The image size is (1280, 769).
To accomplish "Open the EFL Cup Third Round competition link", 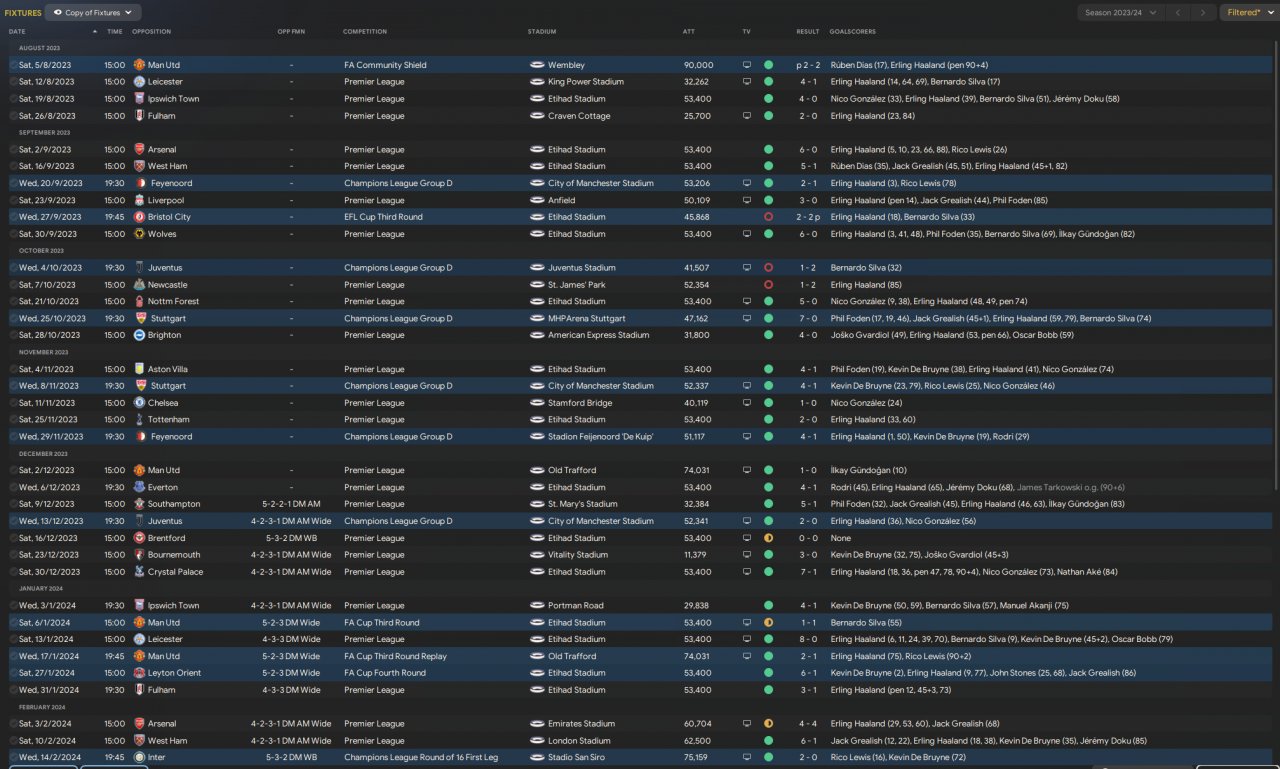I will click(x=383, y=217).
